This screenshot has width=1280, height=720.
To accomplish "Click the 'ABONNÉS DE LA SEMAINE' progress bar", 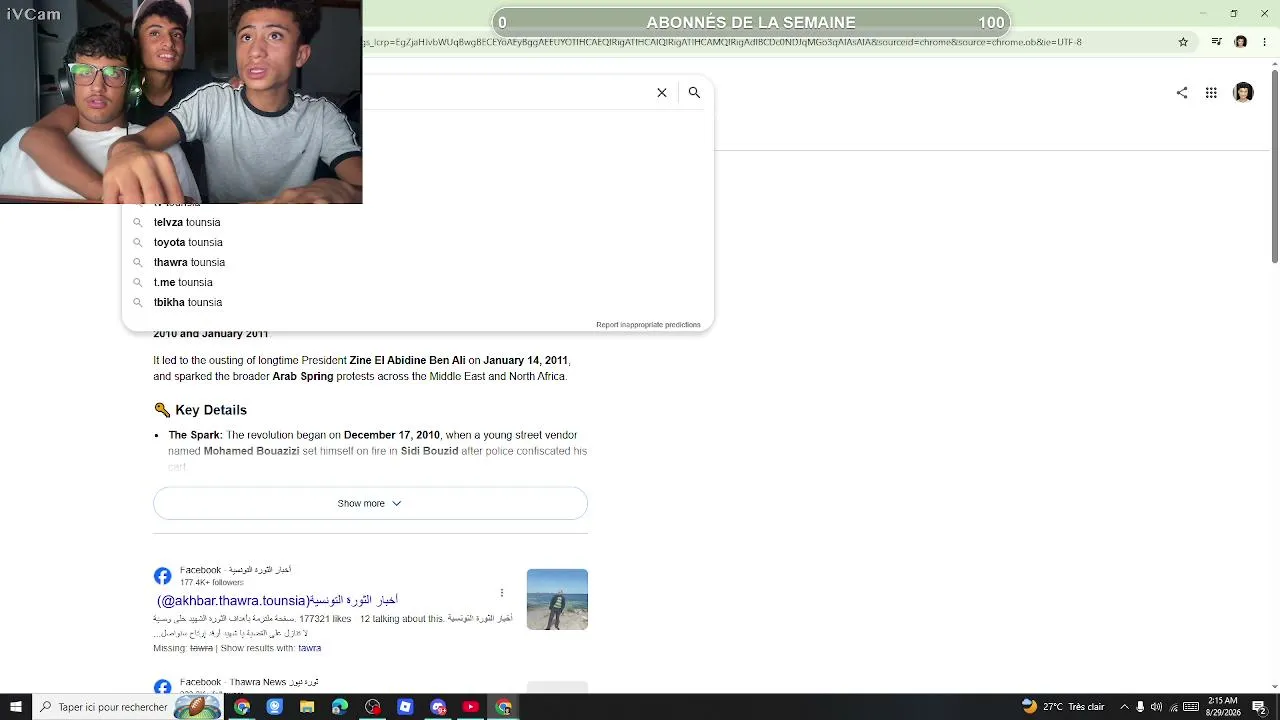I will click(751, 22).
